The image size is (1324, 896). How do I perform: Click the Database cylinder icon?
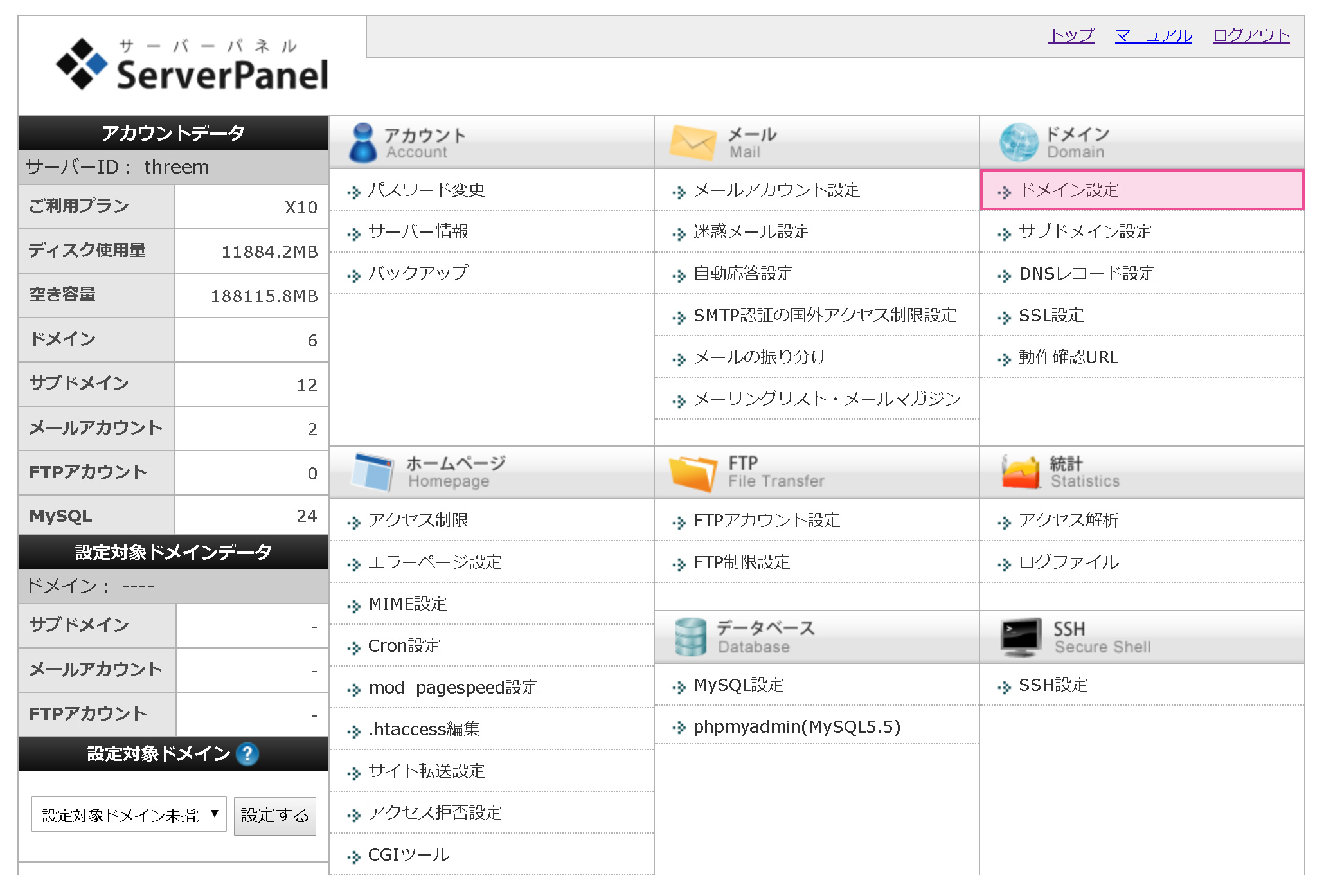[691, 637]
